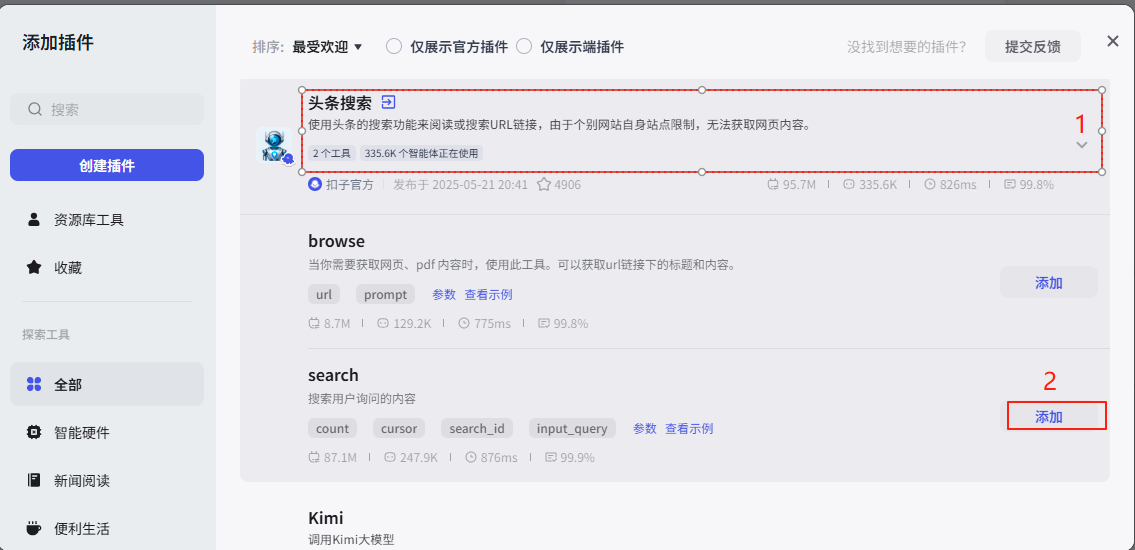Click the search_id parameter tag

click(x=477, y=428)
